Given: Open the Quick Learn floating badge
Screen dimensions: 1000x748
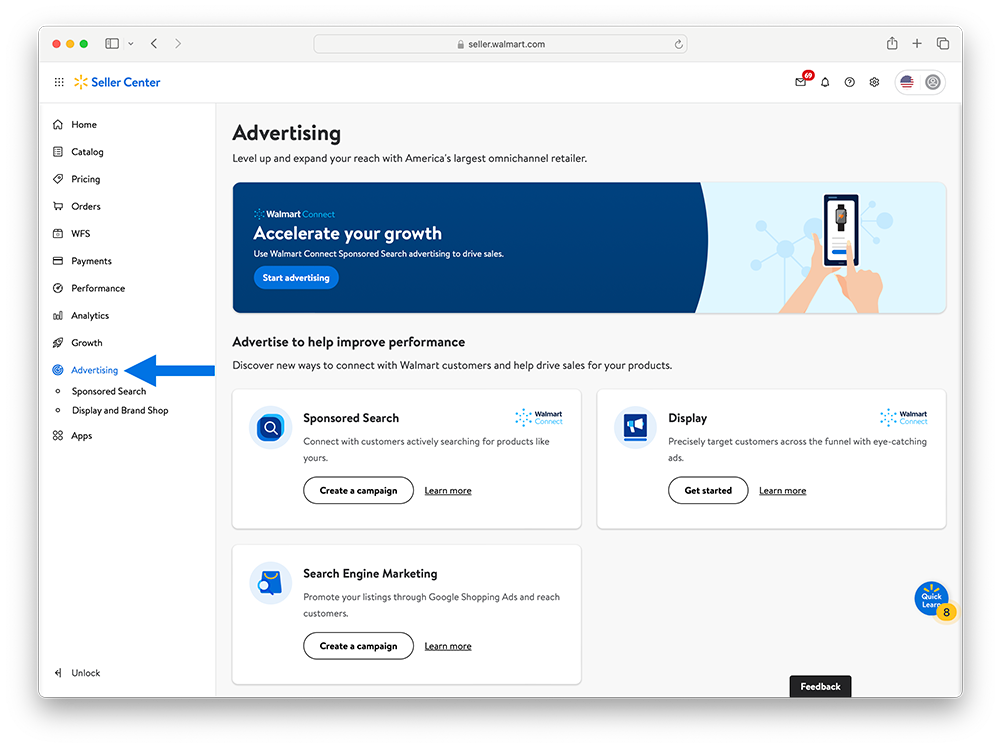Looking at the screenshot, I should pyautogui.click(x=933, y=600).
